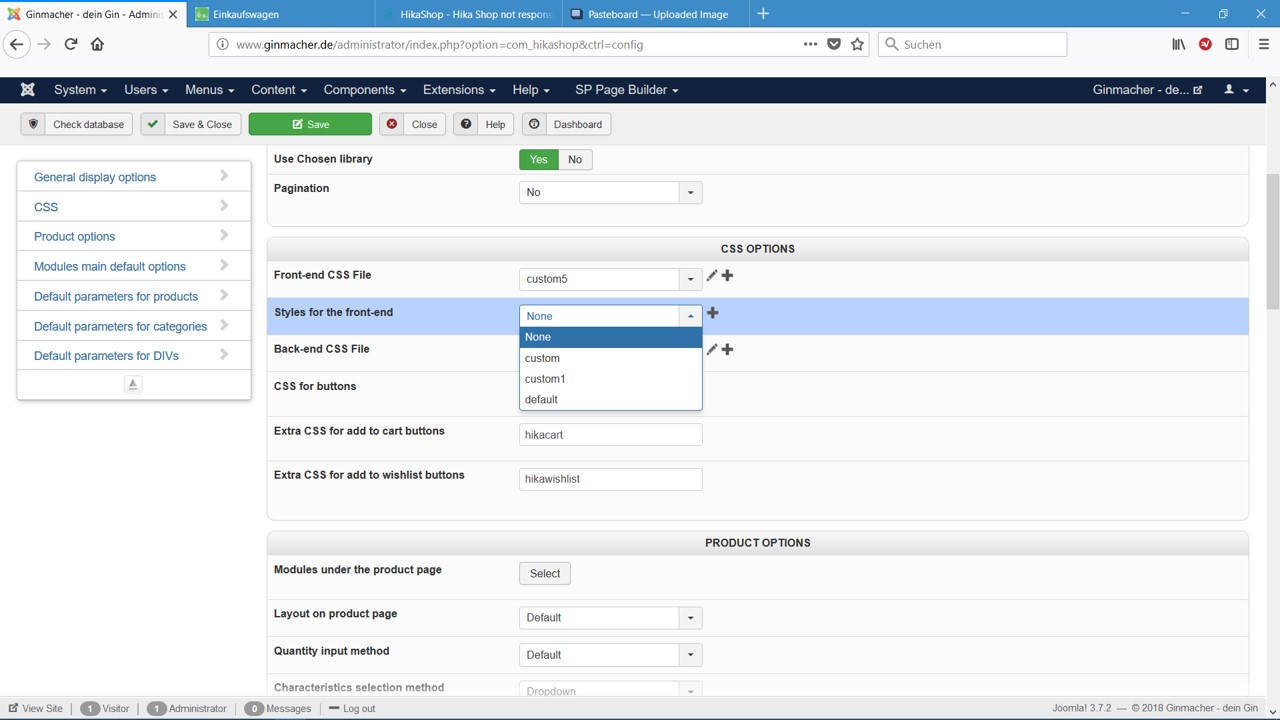Screen dimensions: 1280x720
Task: Click the edit pencil for Back-end CSS File
Action: tap(712, 350)
